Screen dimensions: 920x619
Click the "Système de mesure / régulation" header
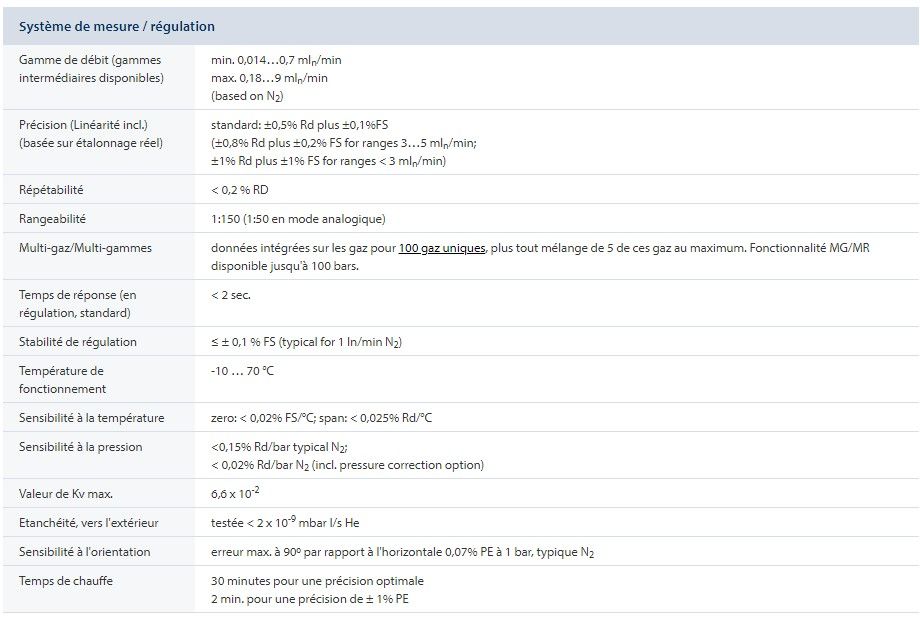(x=117, y=27)
